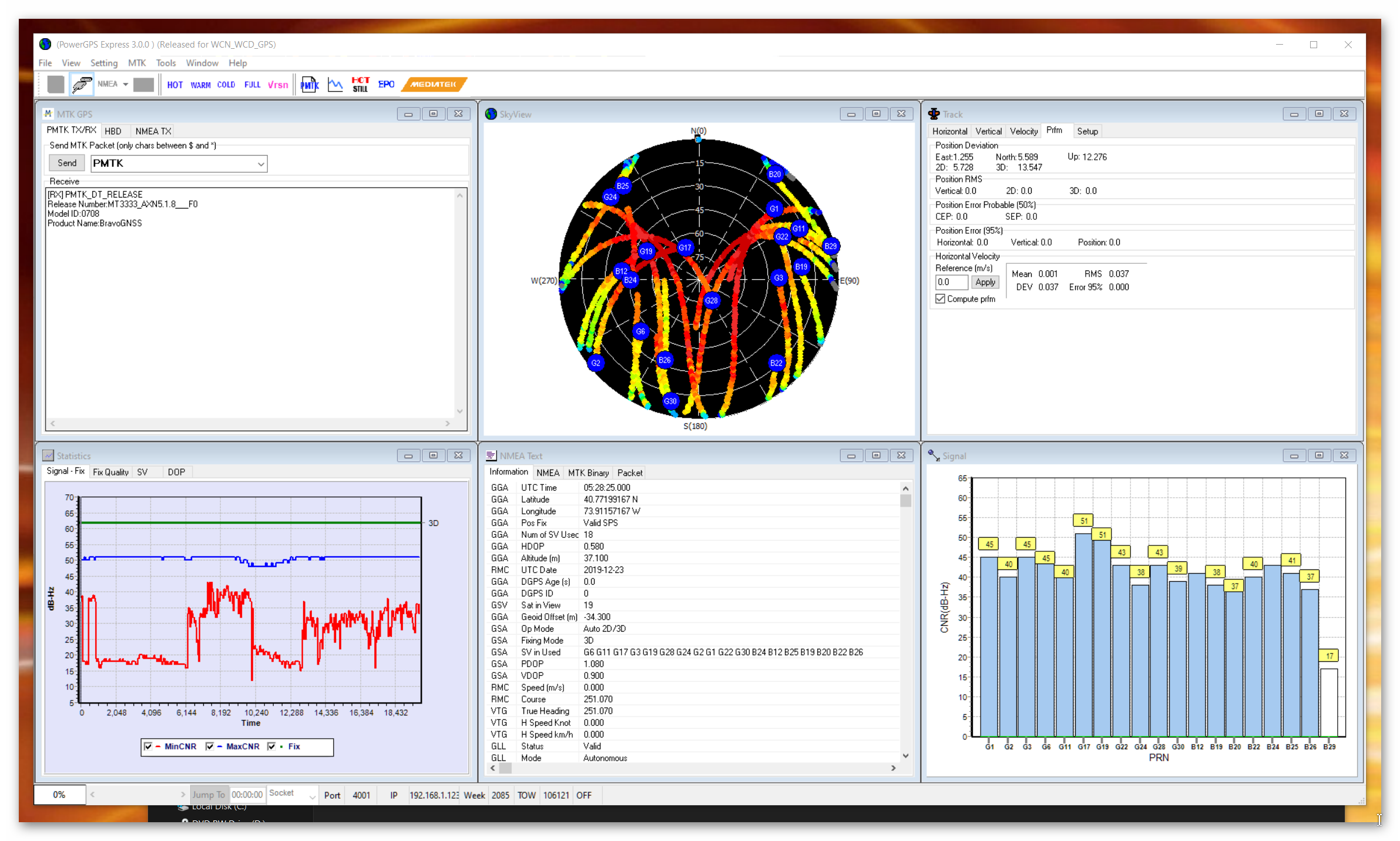Viewport: 1400px width, 841px height.
Task: Click the Receive box horizontal scrollbar
Action: [250, 423]
